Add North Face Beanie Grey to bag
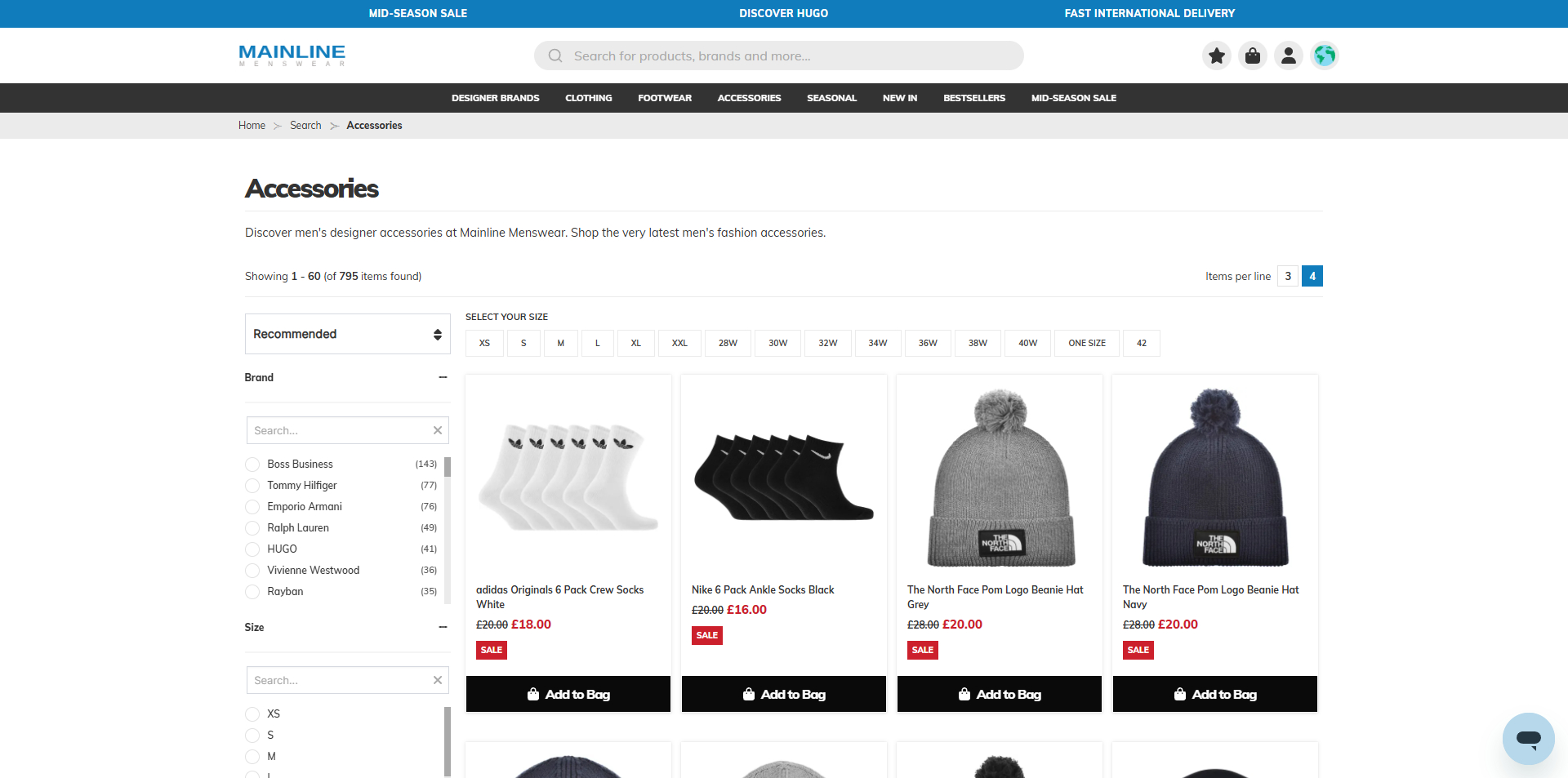1568x778 pixels. (x=1000, y=694)
